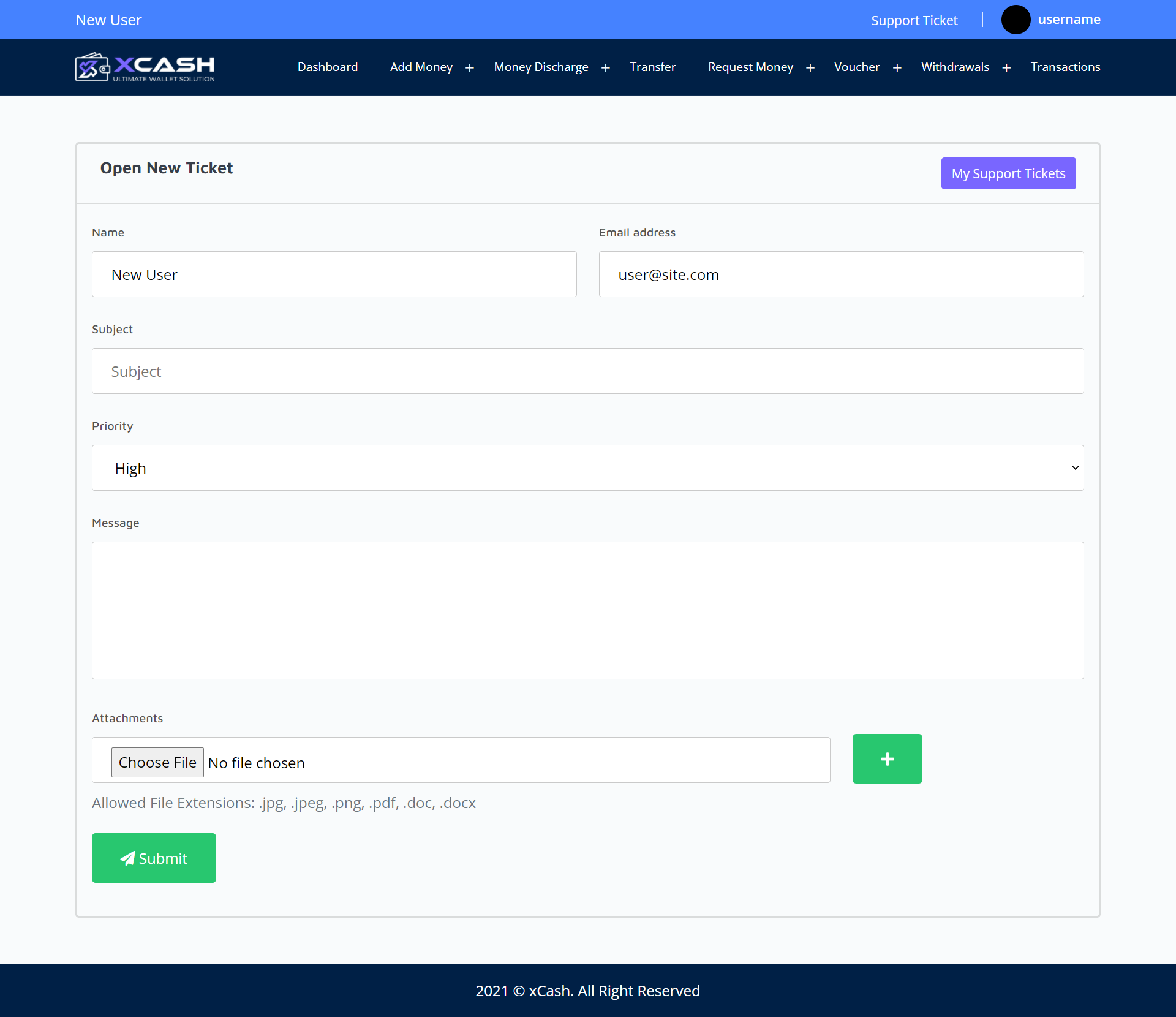
Task: Expand the Money Discharge plus icon
Action: [x=606, y=68]
